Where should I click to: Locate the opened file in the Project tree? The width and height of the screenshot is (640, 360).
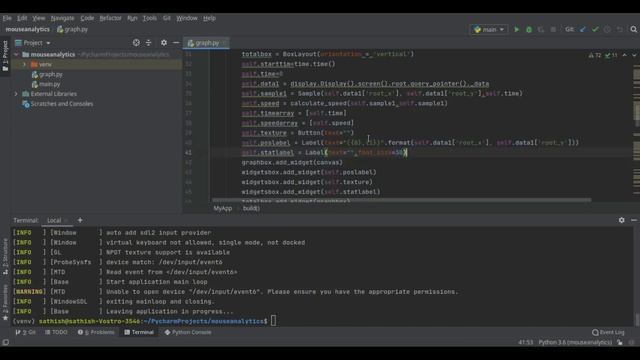[136, 42]
